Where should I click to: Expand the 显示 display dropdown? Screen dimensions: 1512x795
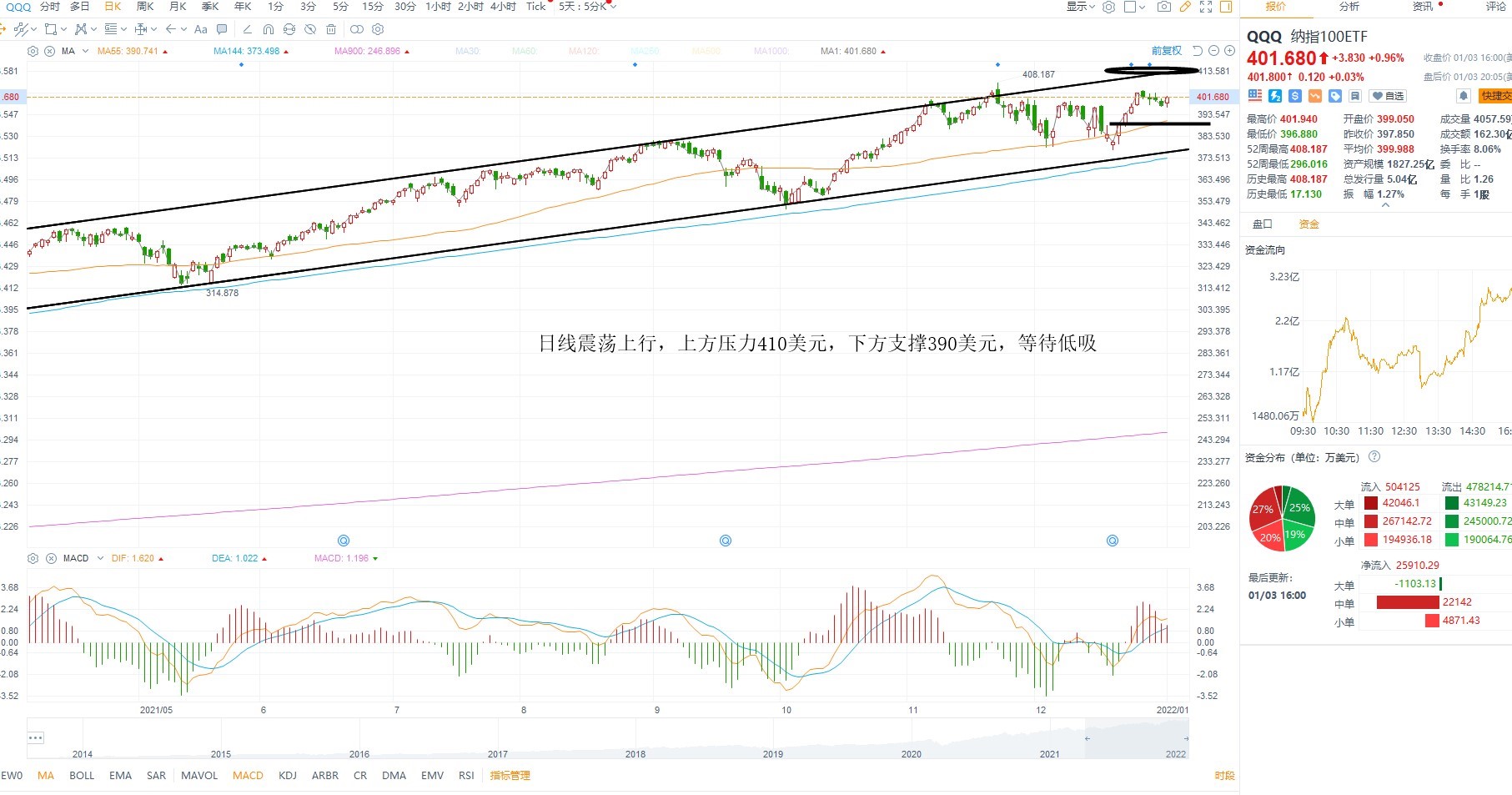click(1081, 7)
